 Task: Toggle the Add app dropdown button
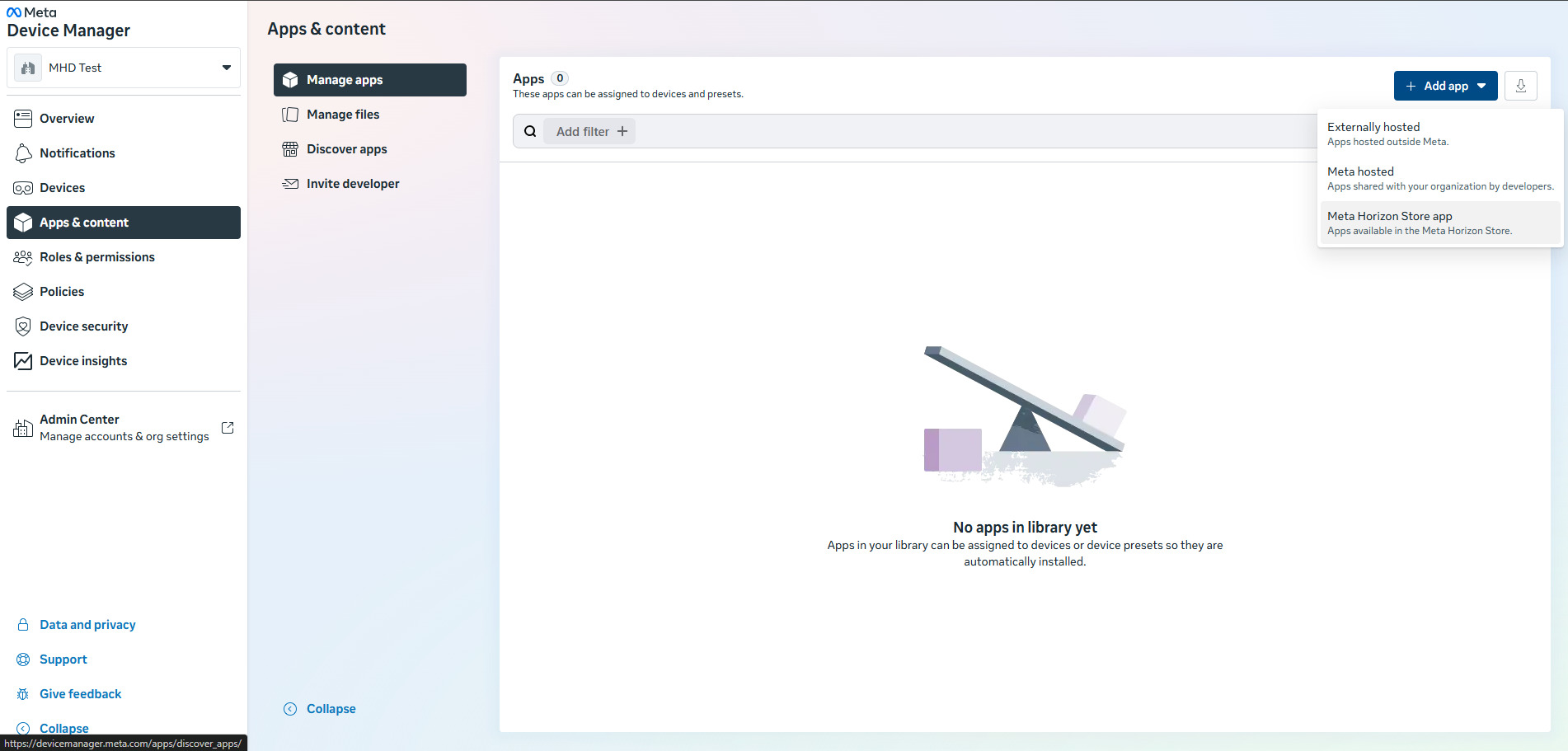[1446, 86]
